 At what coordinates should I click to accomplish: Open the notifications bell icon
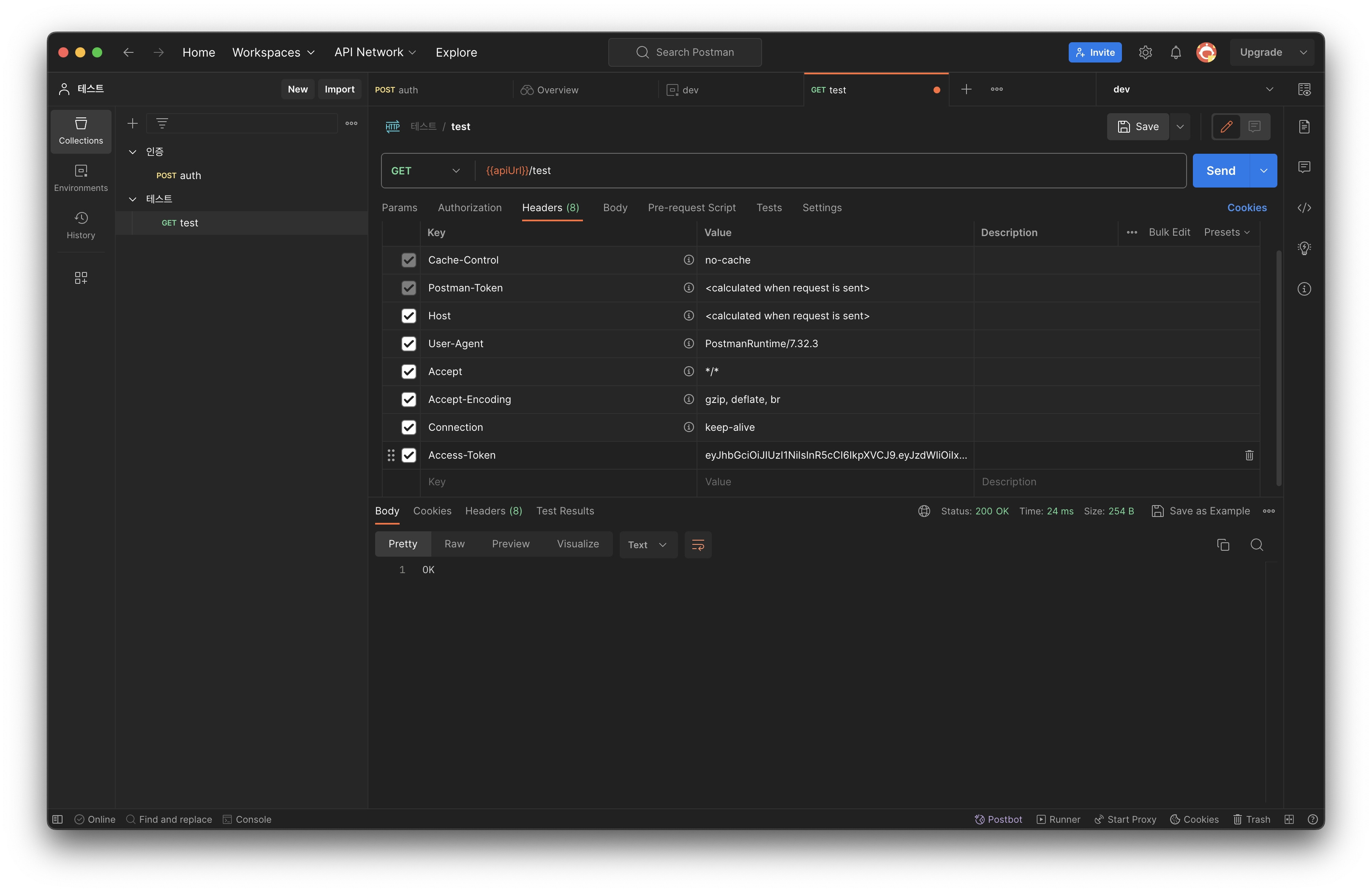click(1176, 52)
